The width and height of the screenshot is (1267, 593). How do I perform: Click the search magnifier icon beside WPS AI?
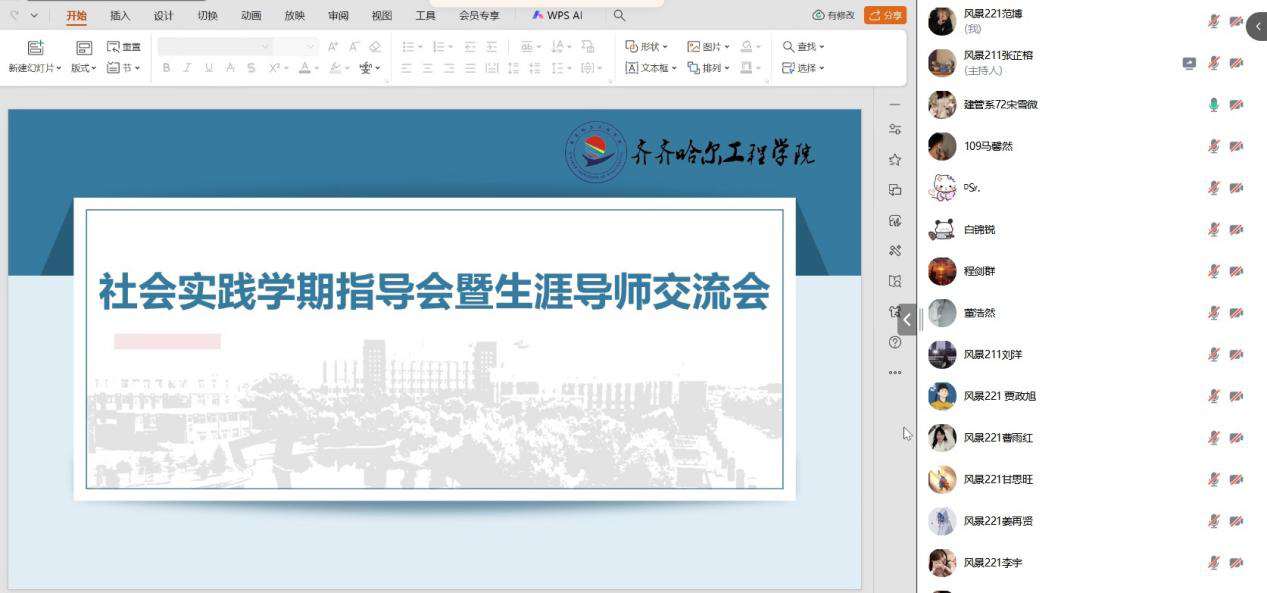click(x=620, y=16)
